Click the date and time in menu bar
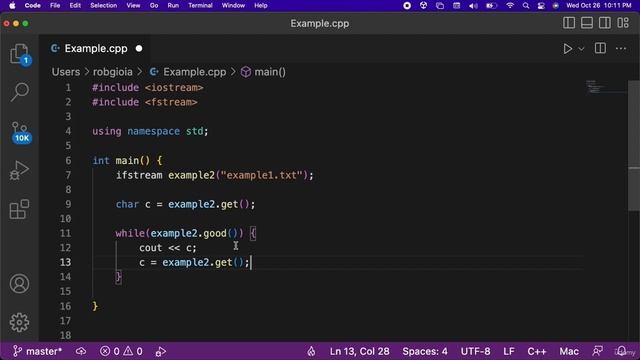 (598, 5)
